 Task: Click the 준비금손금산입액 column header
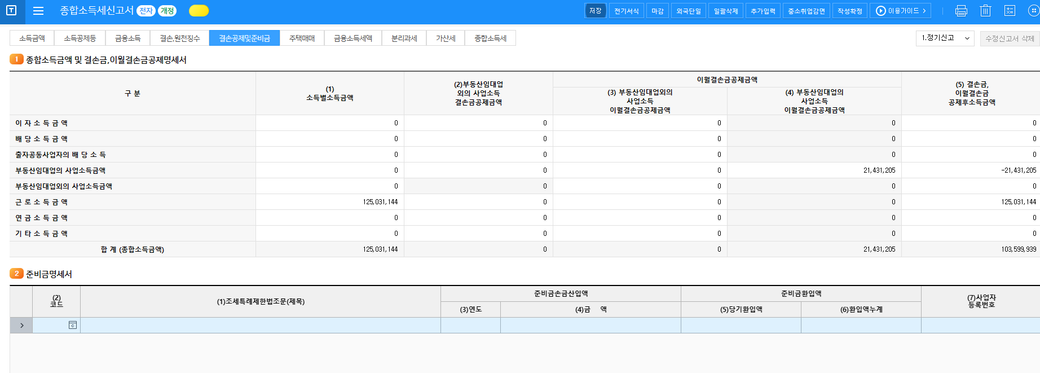tap(560, 293)
